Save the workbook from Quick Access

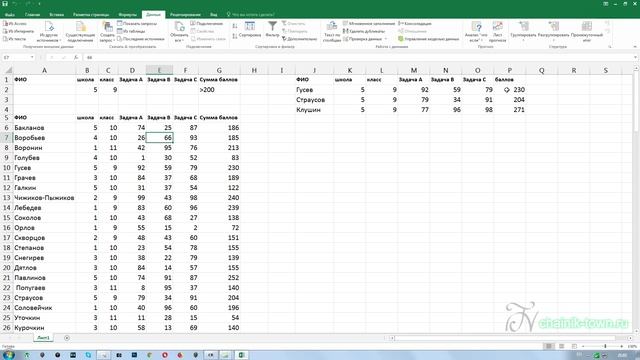[5, 4]
